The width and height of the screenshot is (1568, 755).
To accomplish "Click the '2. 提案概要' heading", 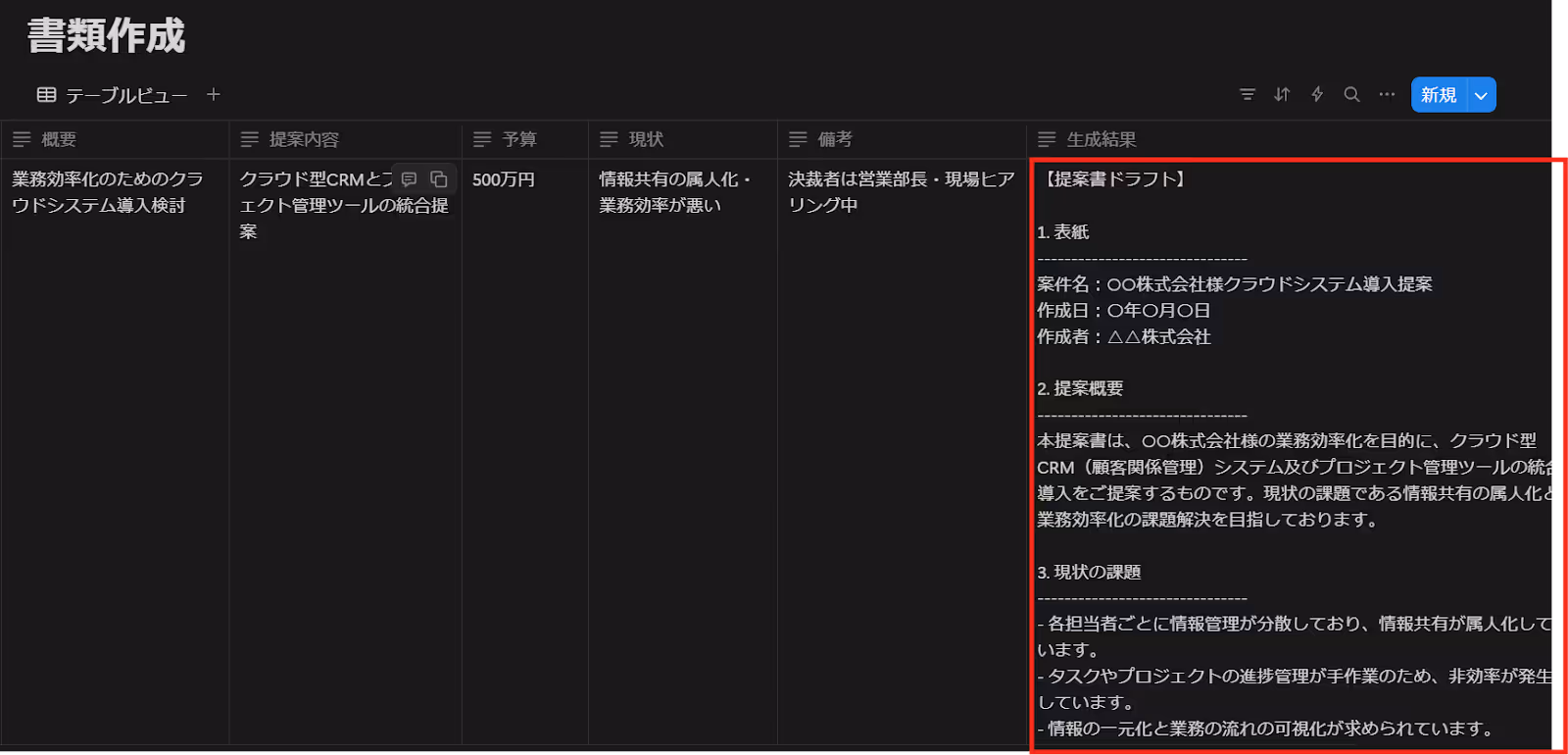I will click(x=1080, y=389).
